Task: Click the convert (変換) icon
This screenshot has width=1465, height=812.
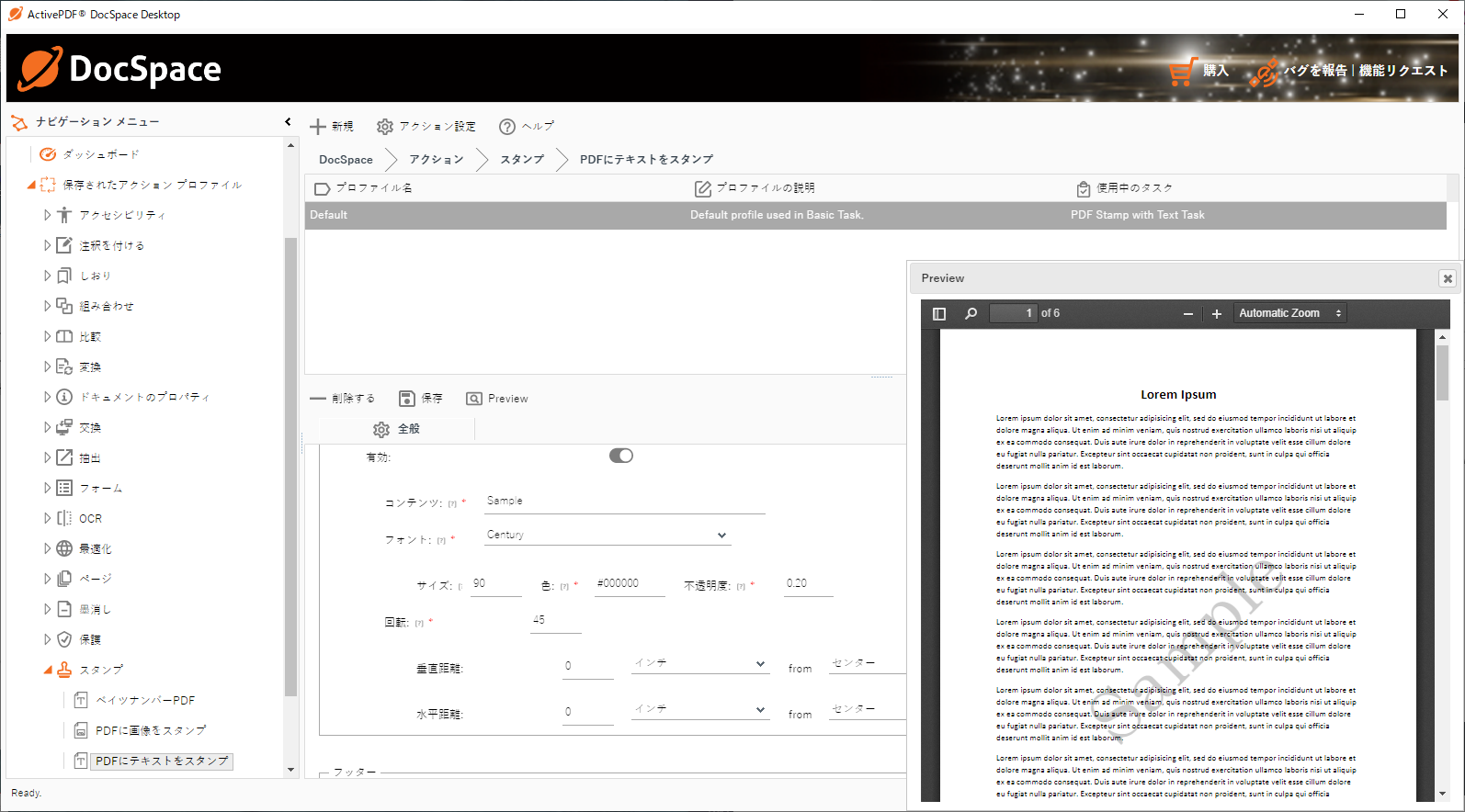Action: [64, 367]
